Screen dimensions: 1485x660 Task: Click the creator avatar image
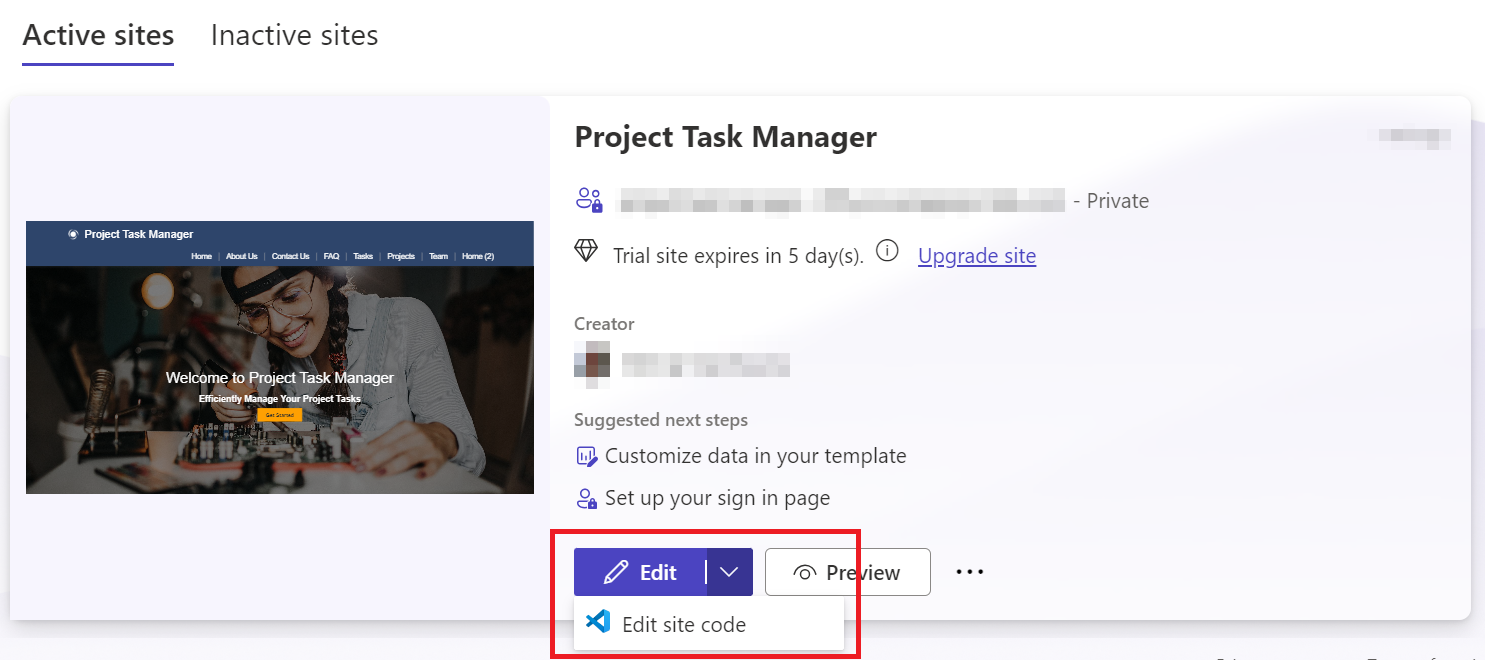(591, 363)
